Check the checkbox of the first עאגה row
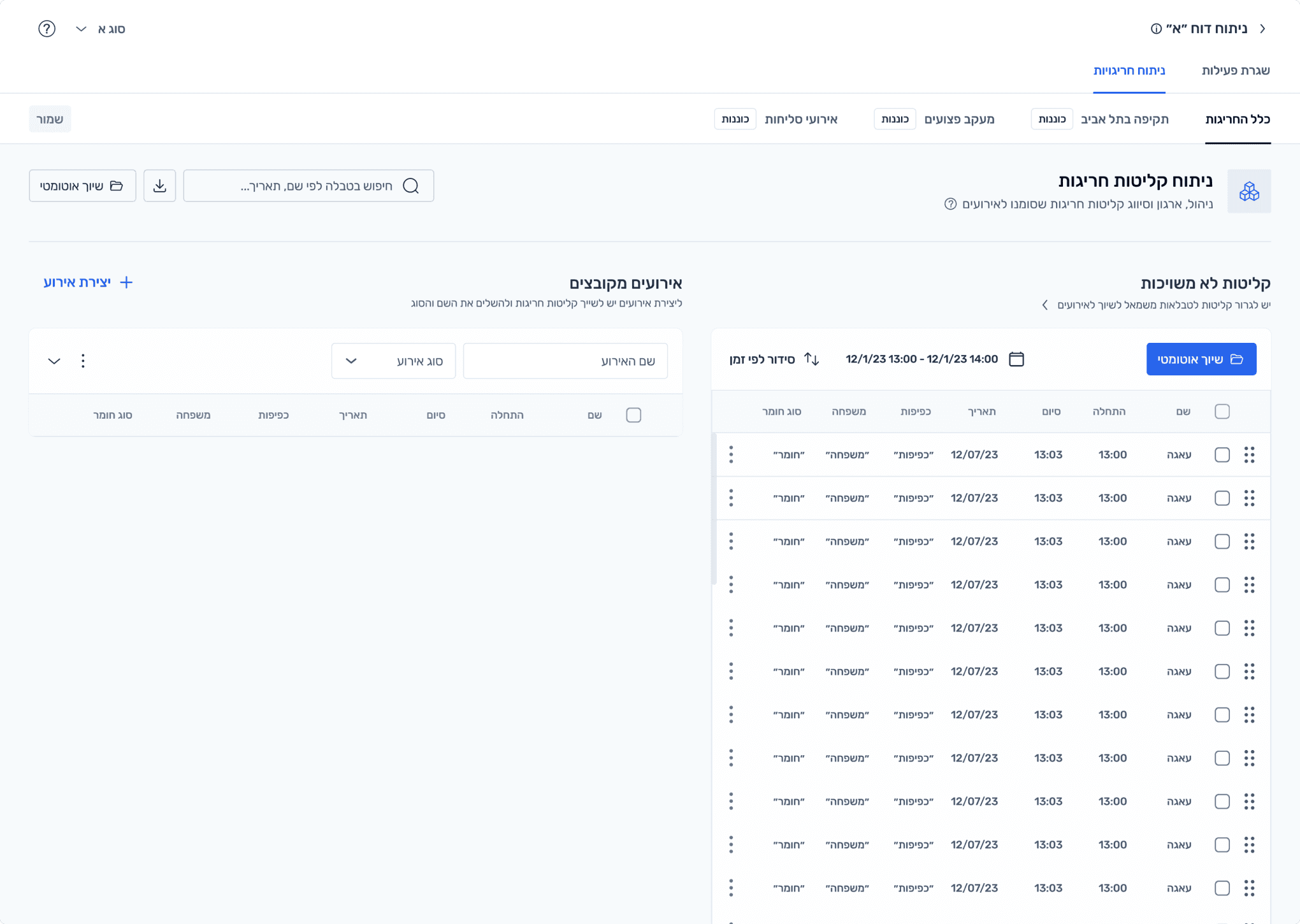The height and width of the screenshot is (924, 1300). [x=1222, y=454]
